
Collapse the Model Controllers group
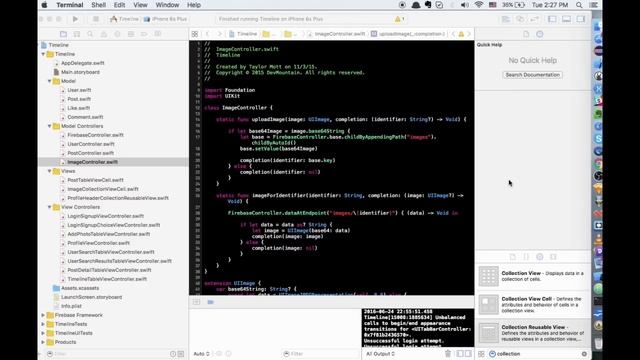(x=49, y=126)
